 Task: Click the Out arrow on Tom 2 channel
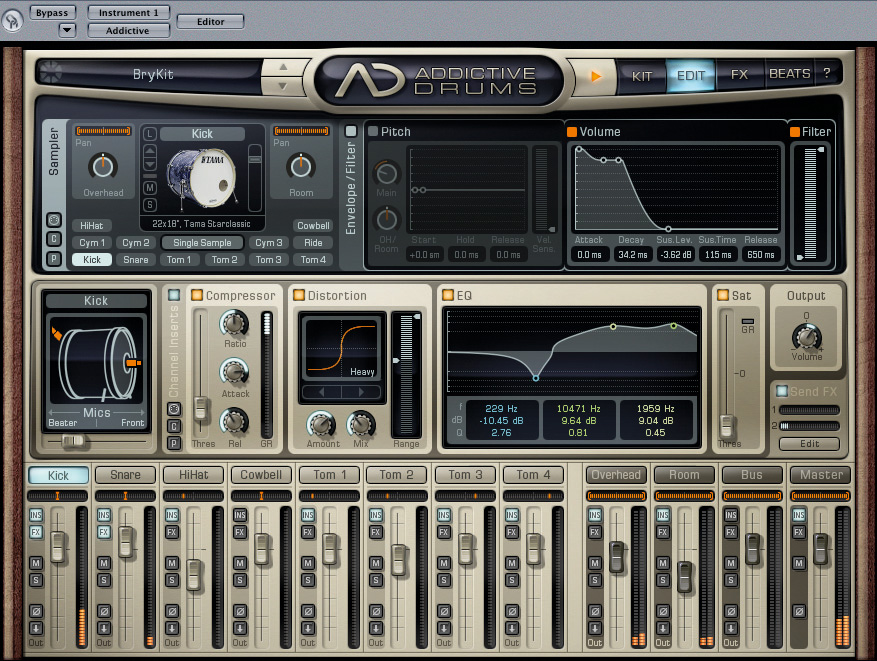tap(376, 628)
